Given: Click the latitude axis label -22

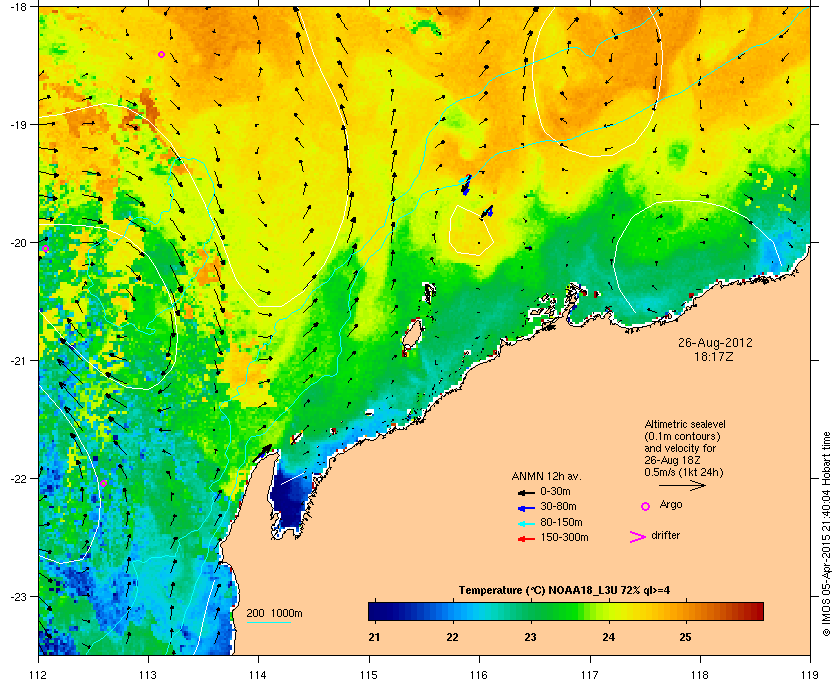Looking at the screenshot, I should coord(19,478).
